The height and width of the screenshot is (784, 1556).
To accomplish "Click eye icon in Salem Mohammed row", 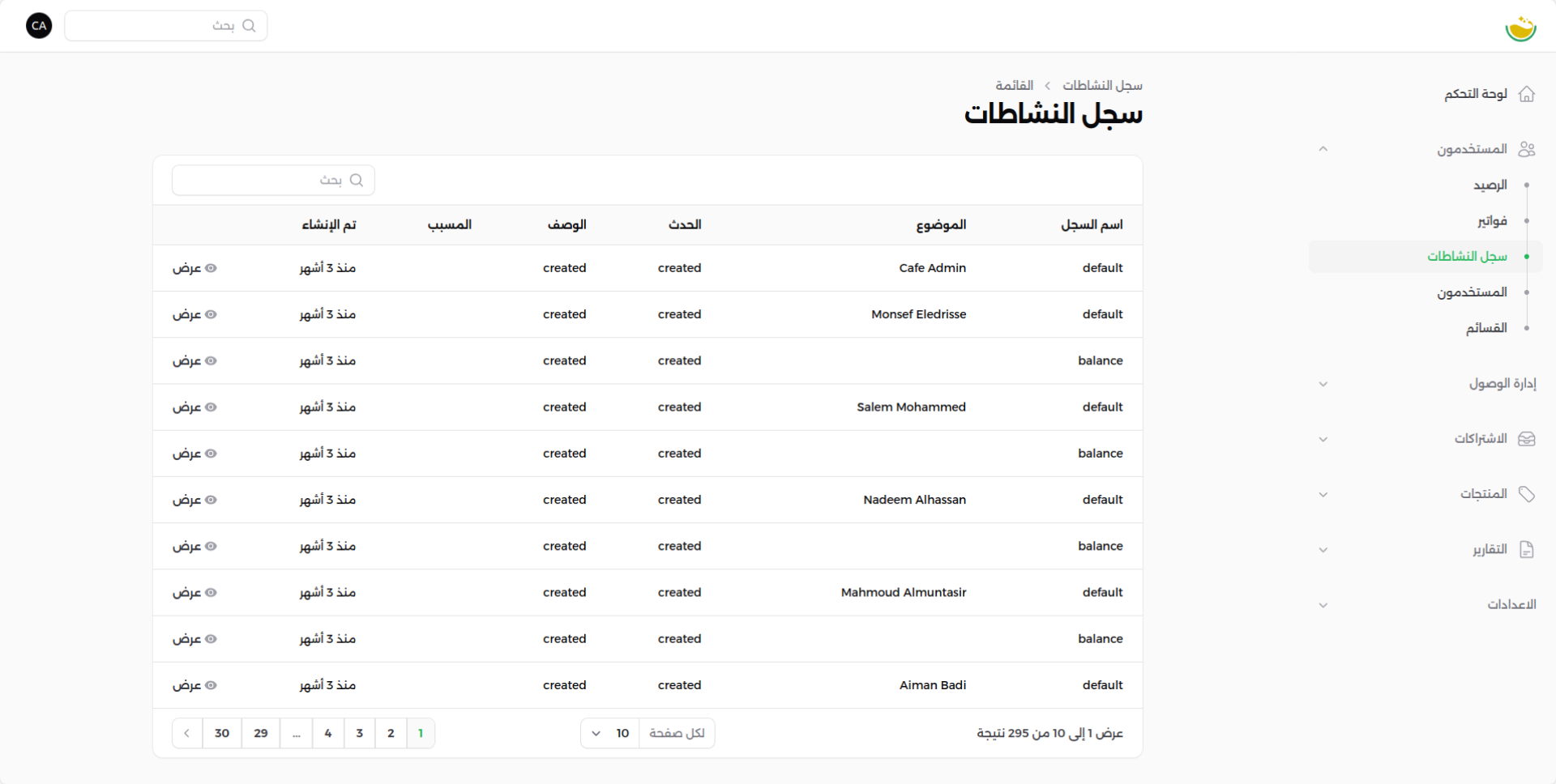I will pyautogui.click(x=211, y=407).
